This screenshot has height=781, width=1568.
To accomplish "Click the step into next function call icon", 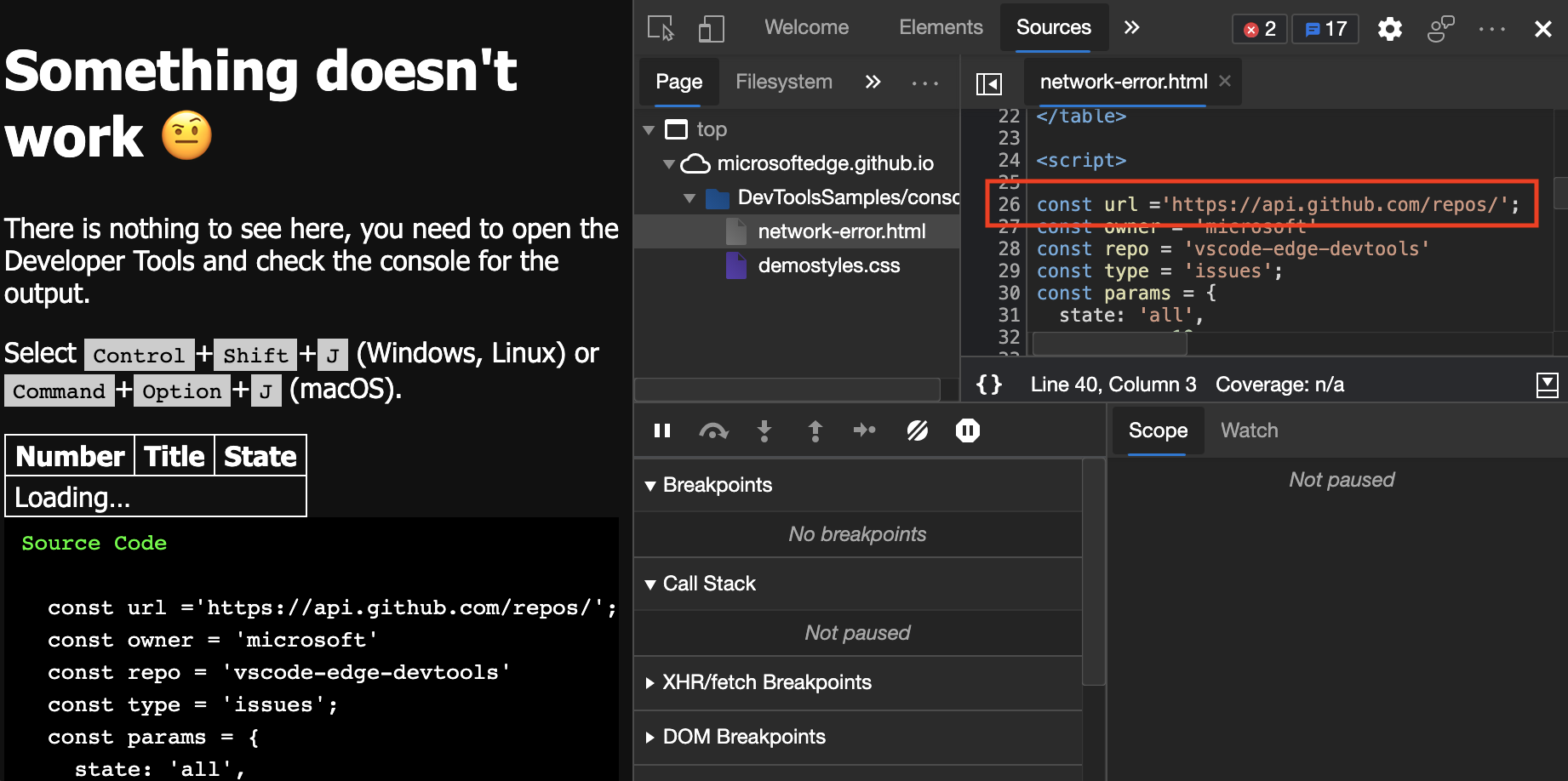I will (764, 430).
